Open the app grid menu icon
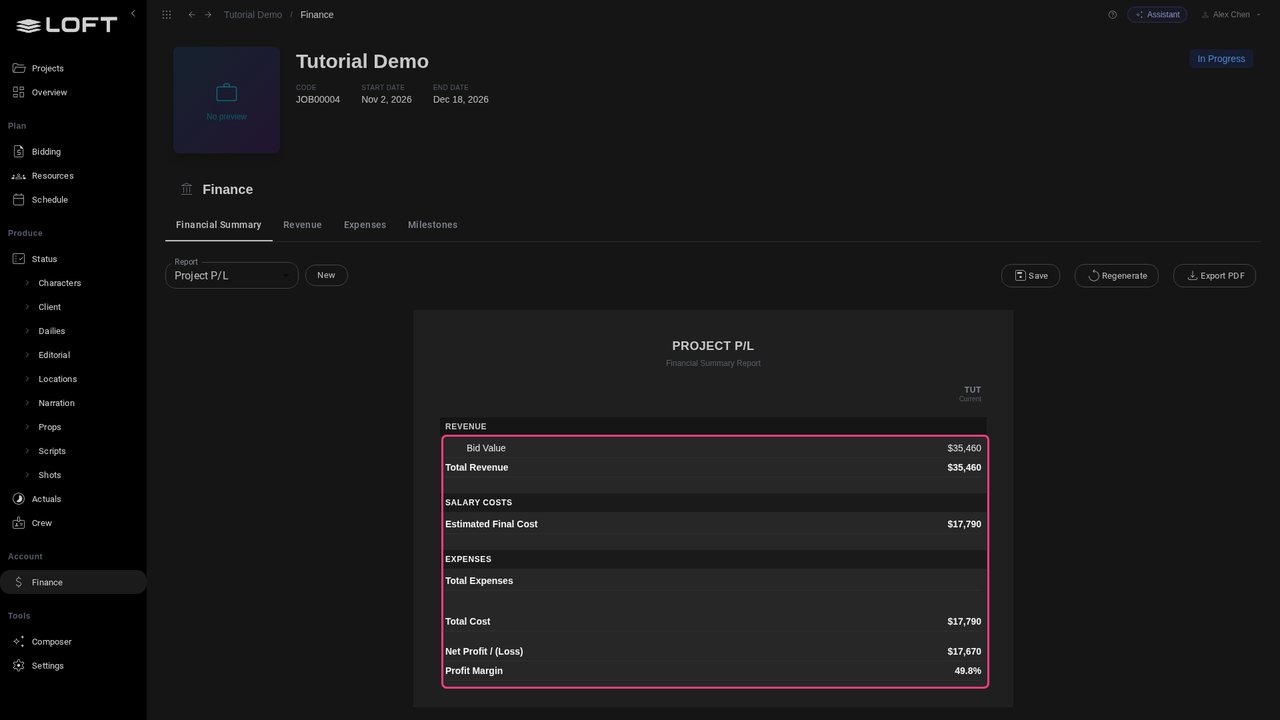 166,15
